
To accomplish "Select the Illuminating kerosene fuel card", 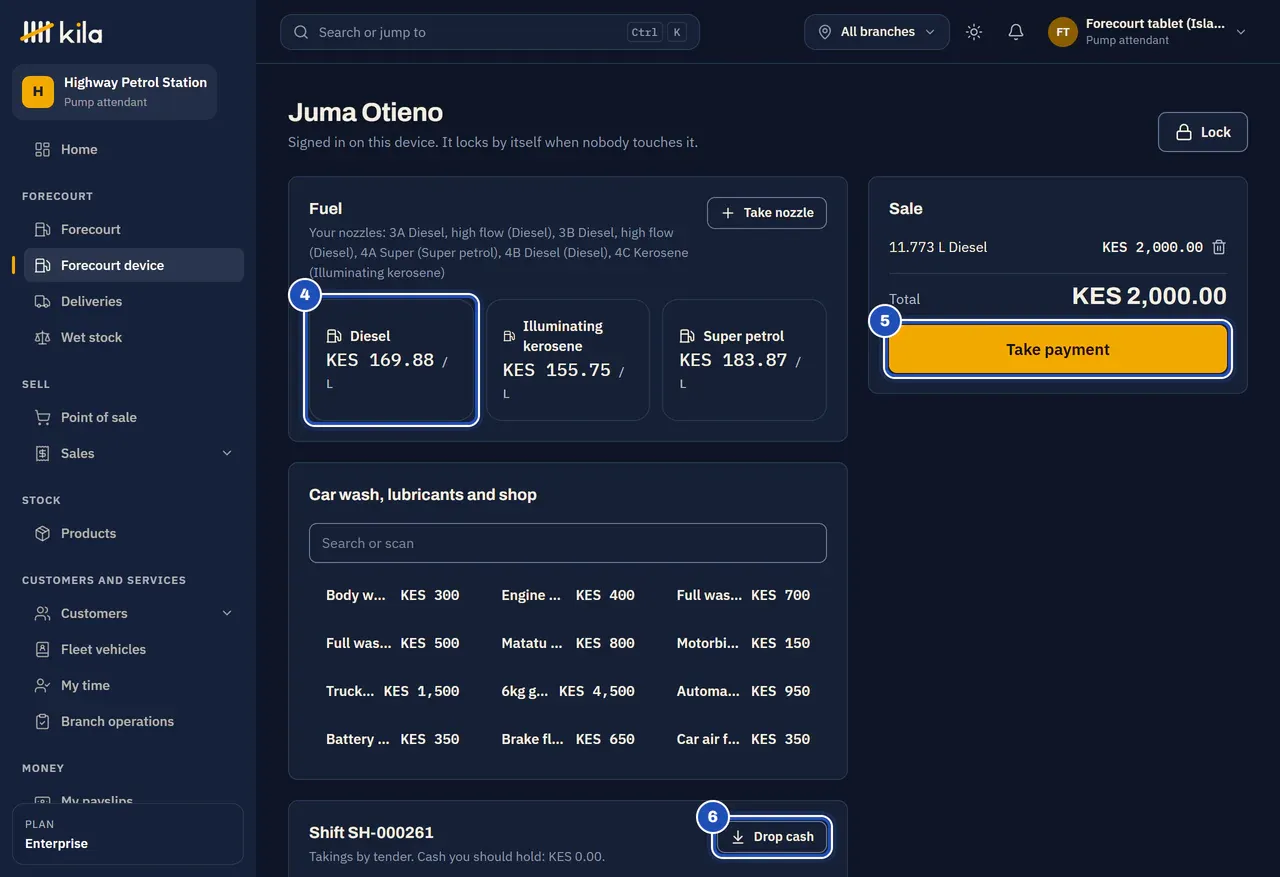I will [x=568, y=360].
